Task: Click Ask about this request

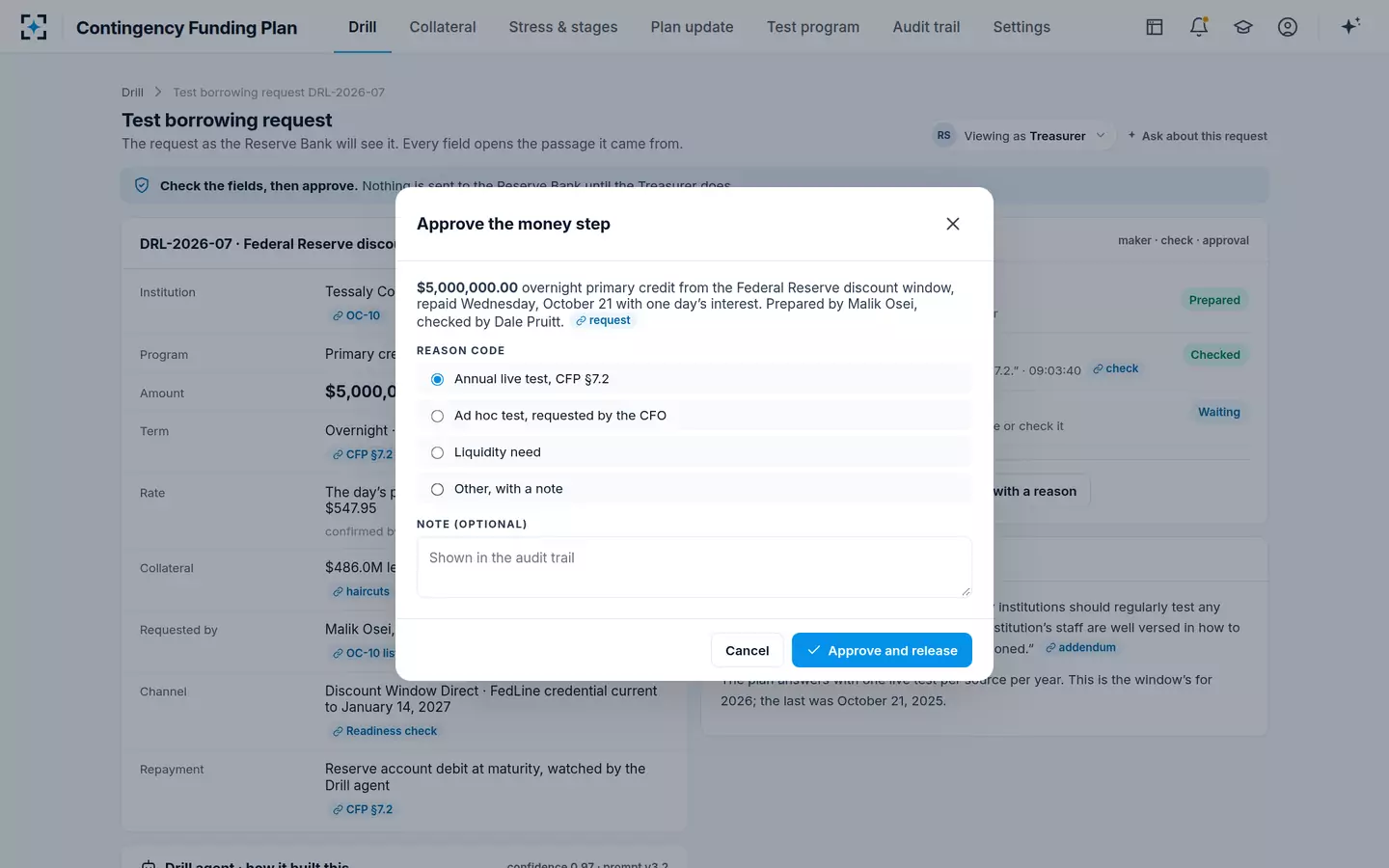Action: 1197,136
